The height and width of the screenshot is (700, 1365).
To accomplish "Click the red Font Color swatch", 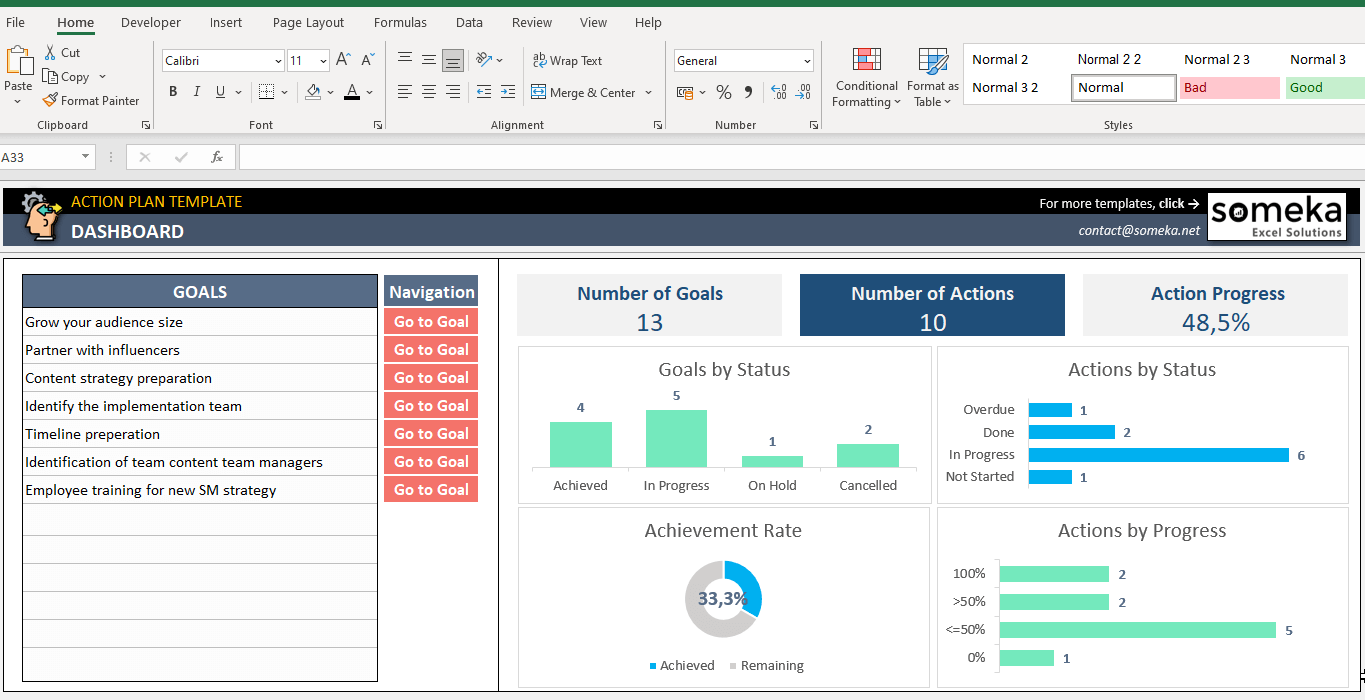I will point(353,92).
